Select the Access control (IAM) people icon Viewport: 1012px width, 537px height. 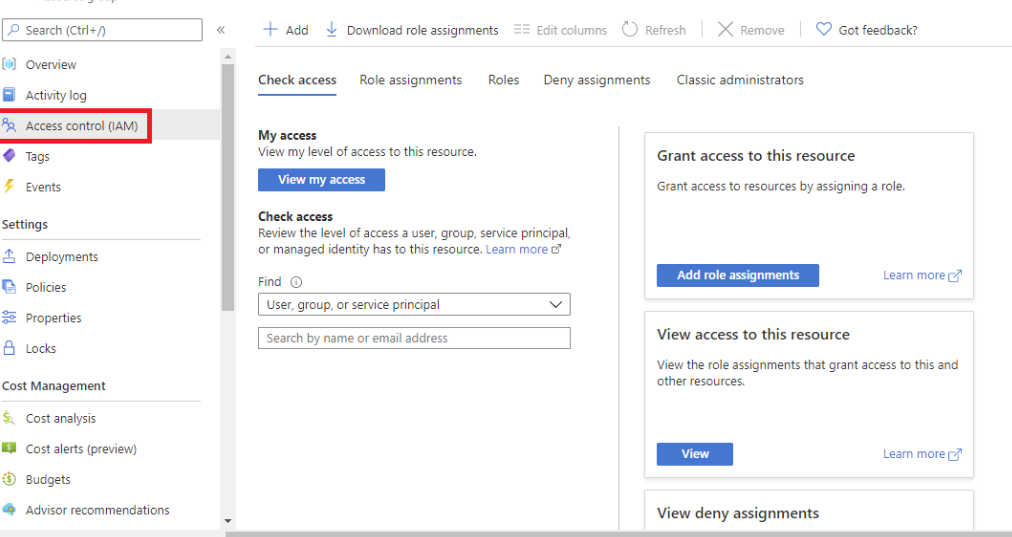click(x=9, y=125)
